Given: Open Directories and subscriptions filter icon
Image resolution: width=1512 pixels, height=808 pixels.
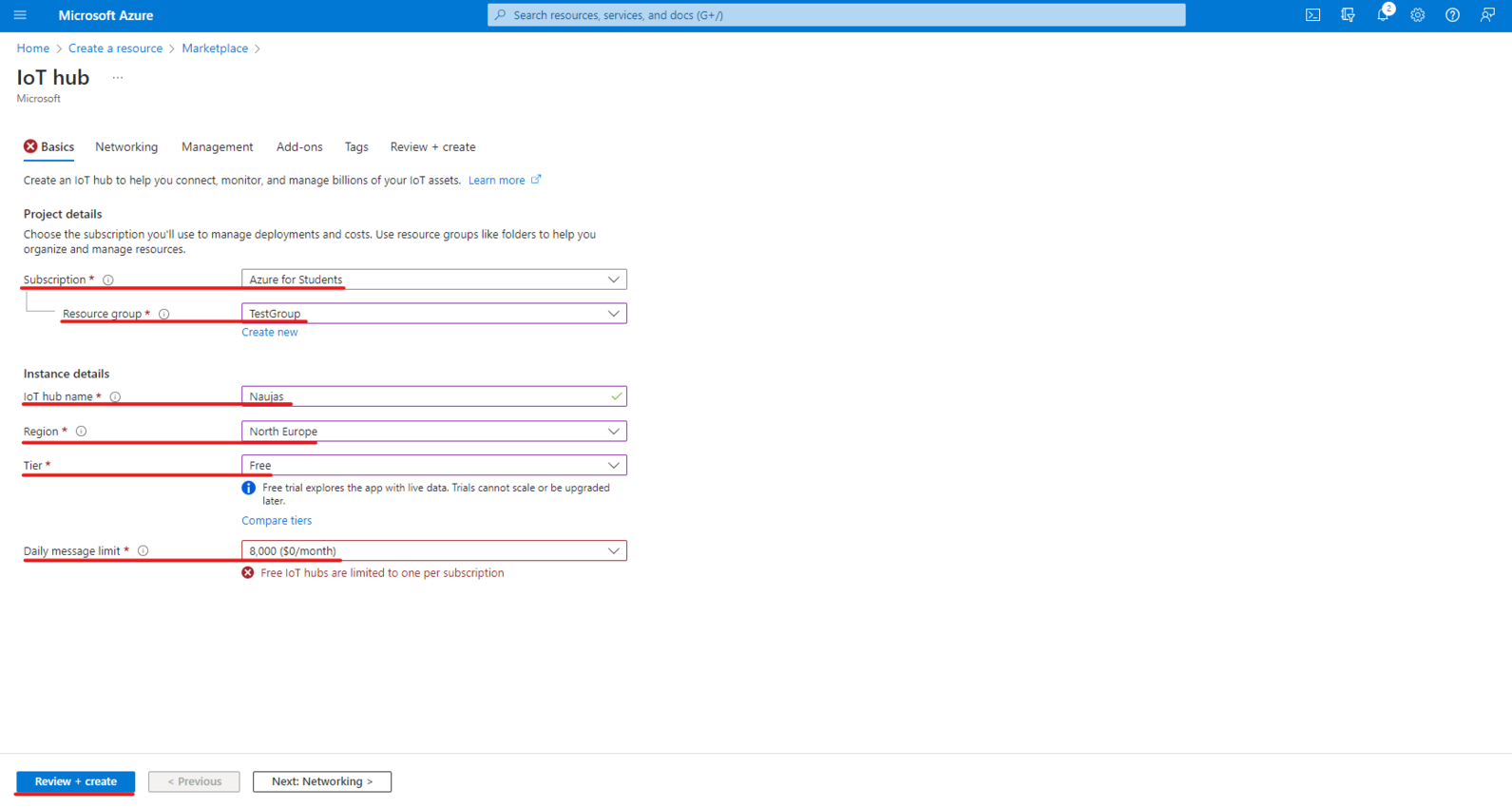Looking at the screenshot, I should [x=1348, y=15].
